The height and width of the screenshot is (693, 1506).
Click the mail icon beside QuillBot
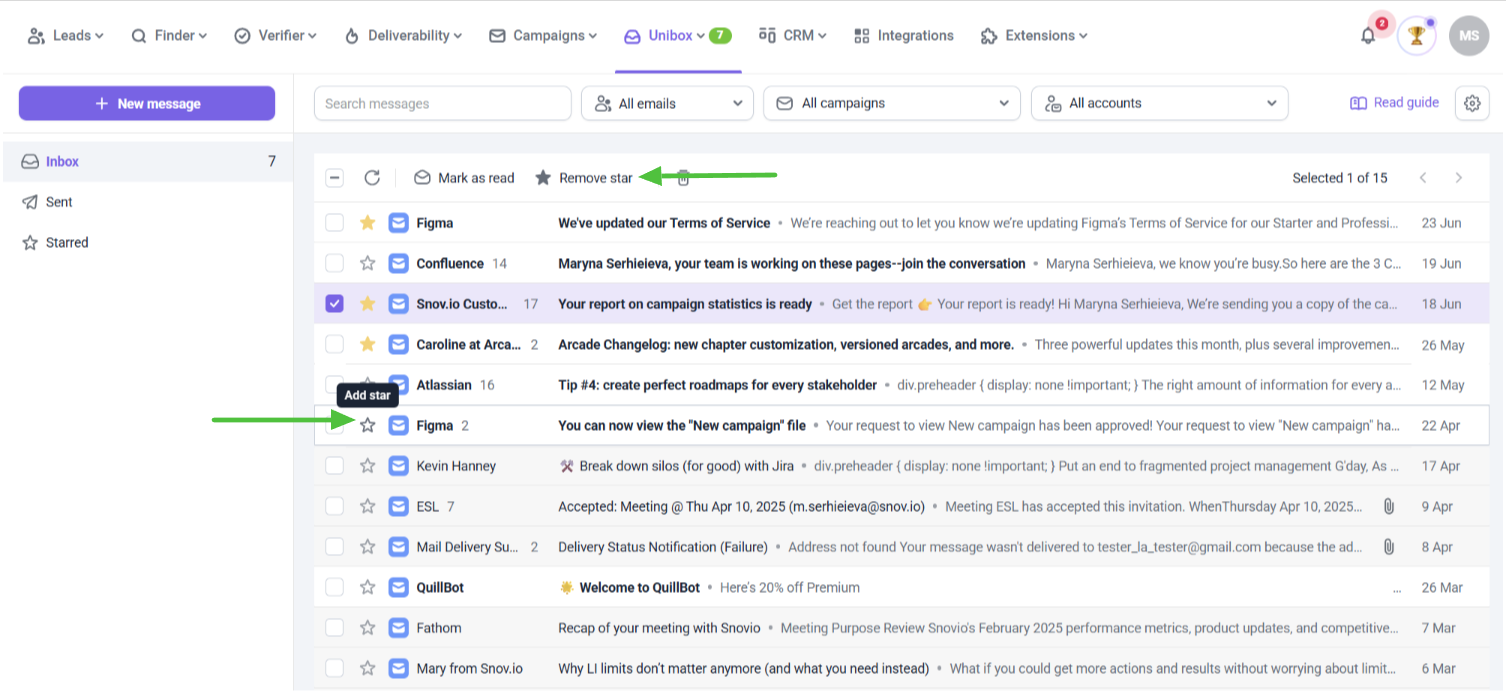point(399,587)
